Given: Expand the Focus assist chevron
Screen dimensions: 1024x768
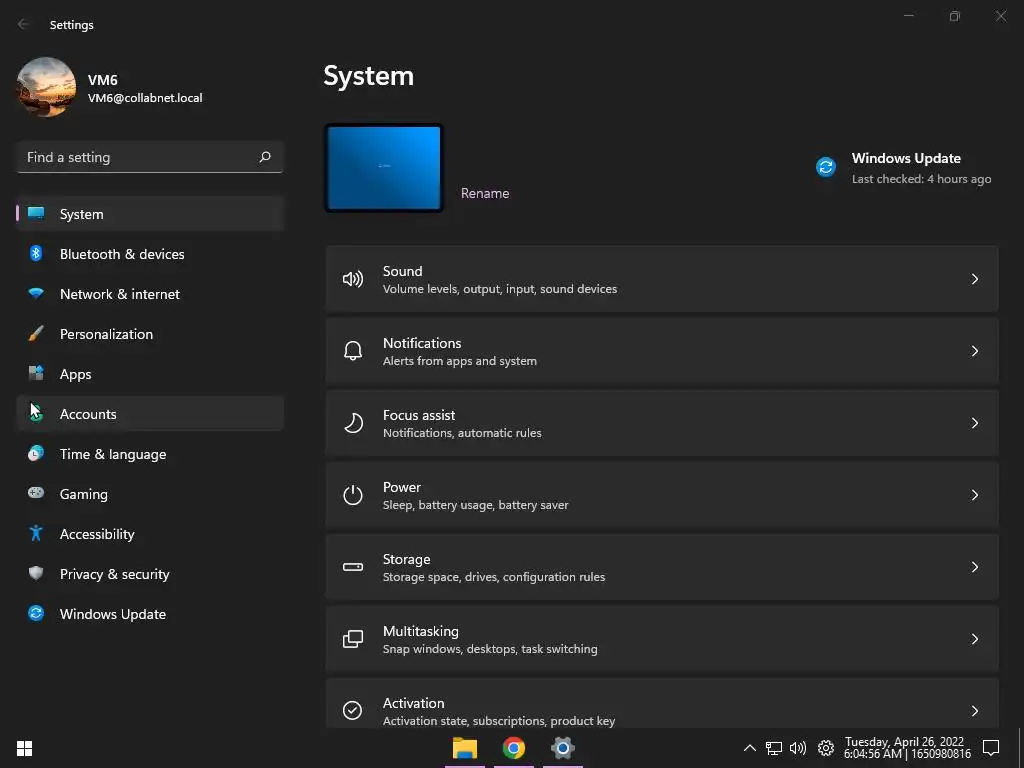Looking at the screenshot, I should click(x=974, y=423).
